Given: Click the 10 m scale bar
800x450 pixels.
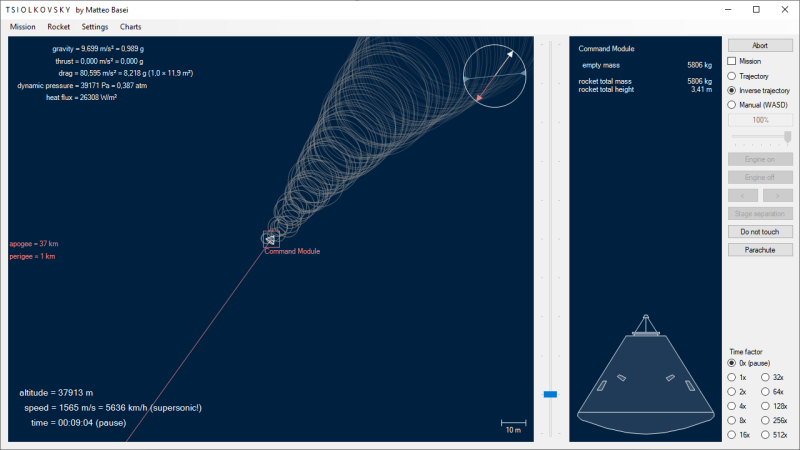Looking at the screenshot, I should 513,427.
